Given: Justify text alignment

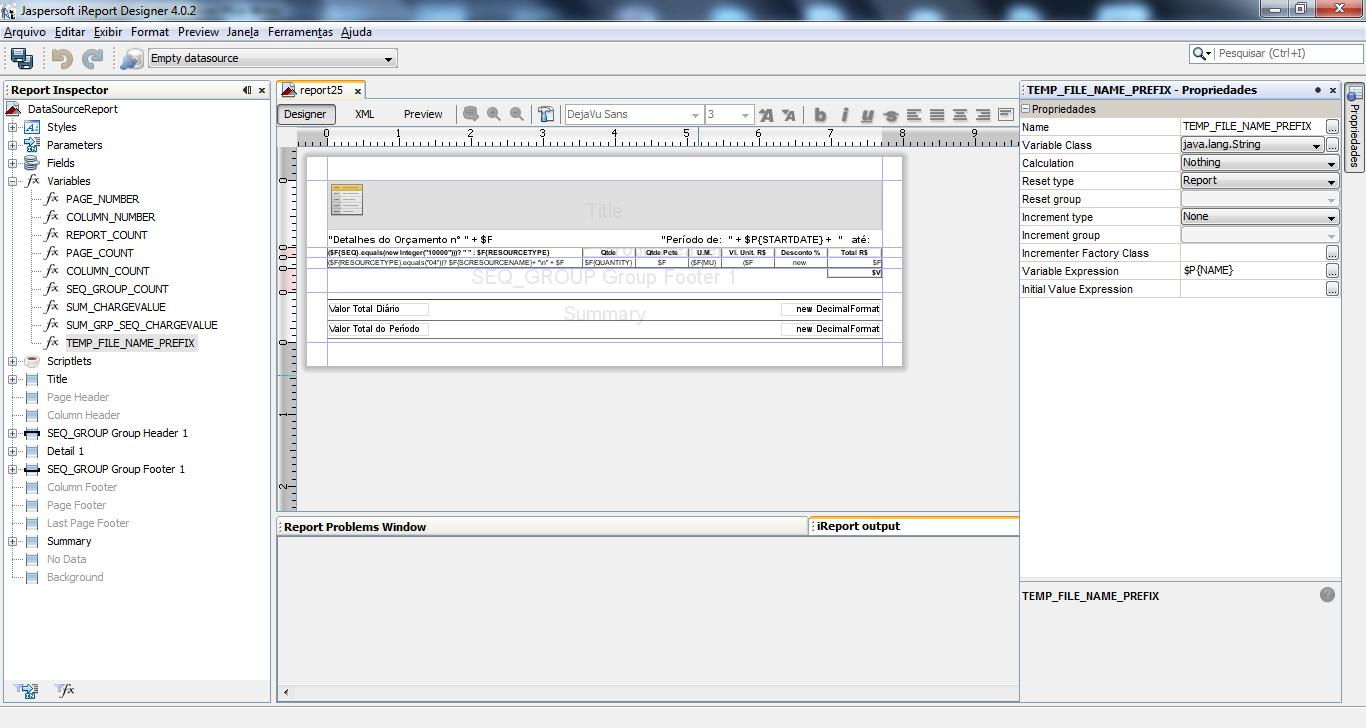Looking at the screenshot, I should coord(937,115).
